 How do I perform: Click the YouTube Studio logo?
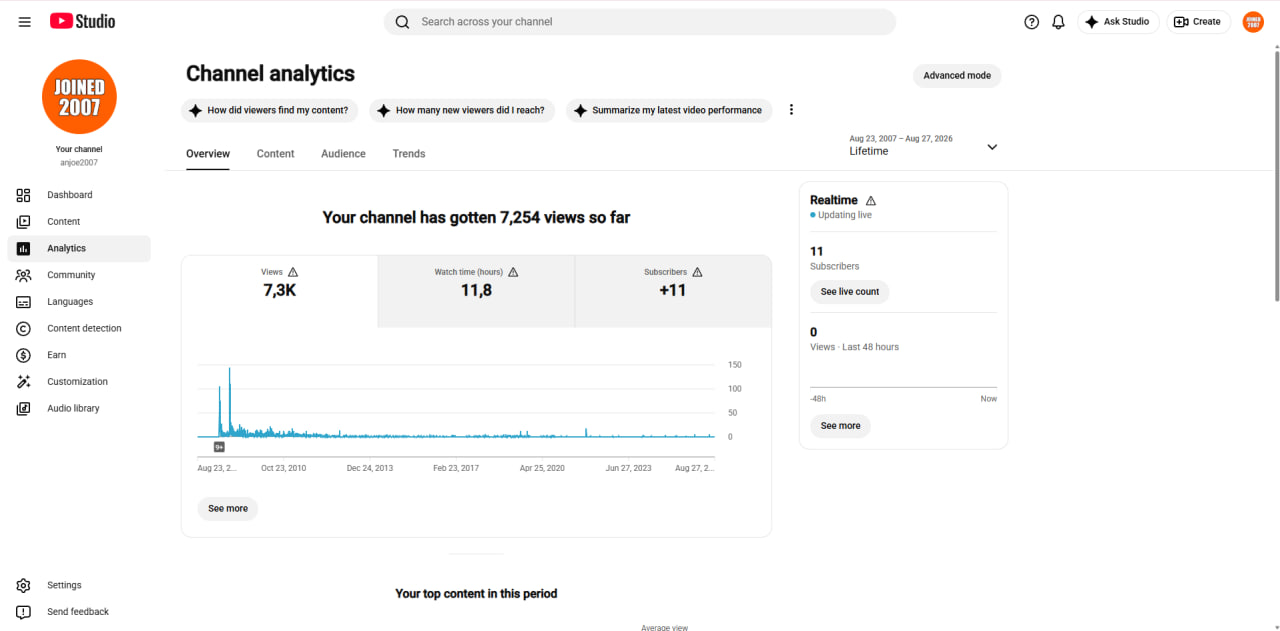82,21
